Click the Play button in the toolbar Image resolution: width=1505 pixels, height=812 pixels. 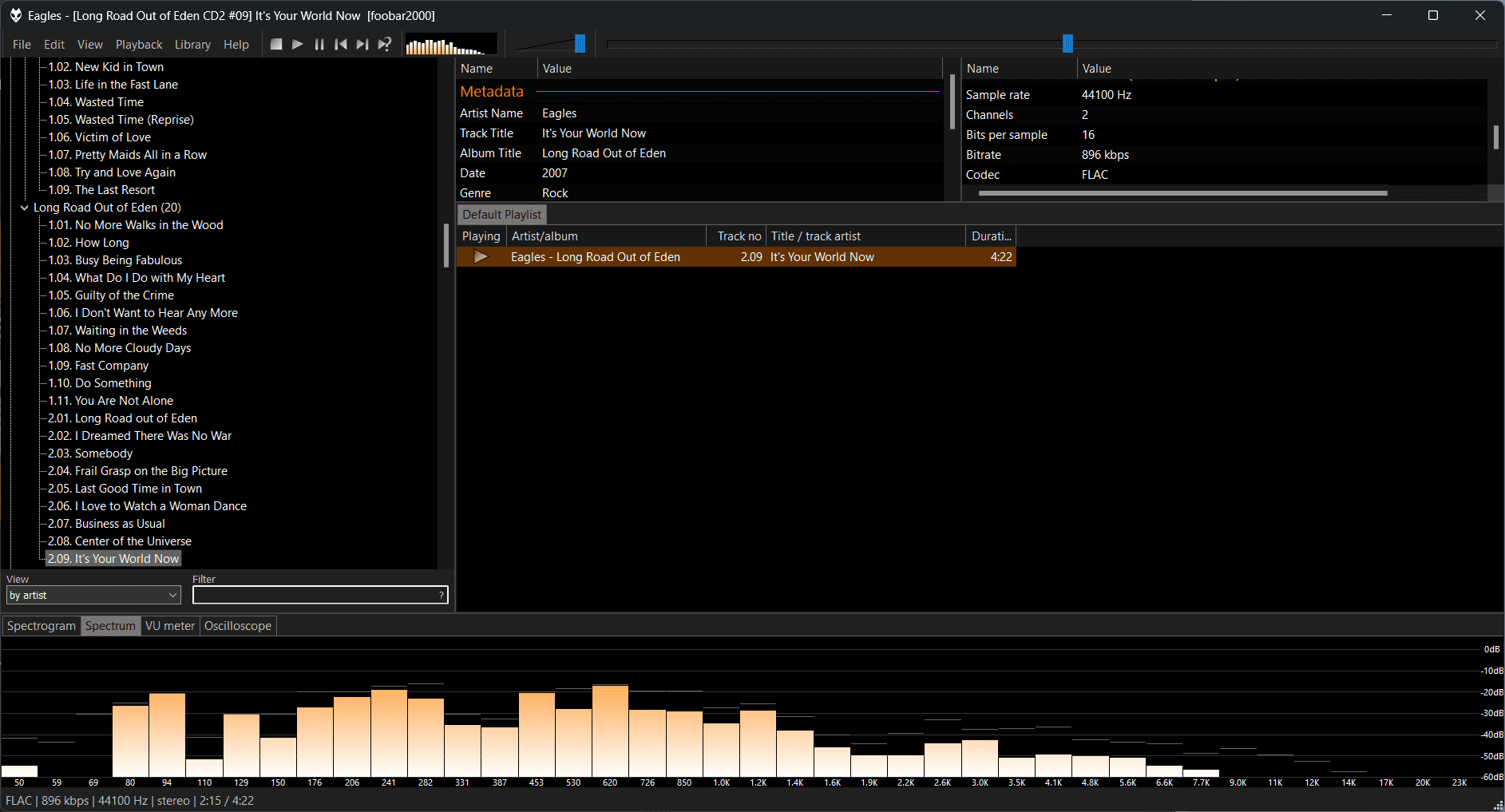(x=298, y=45)
